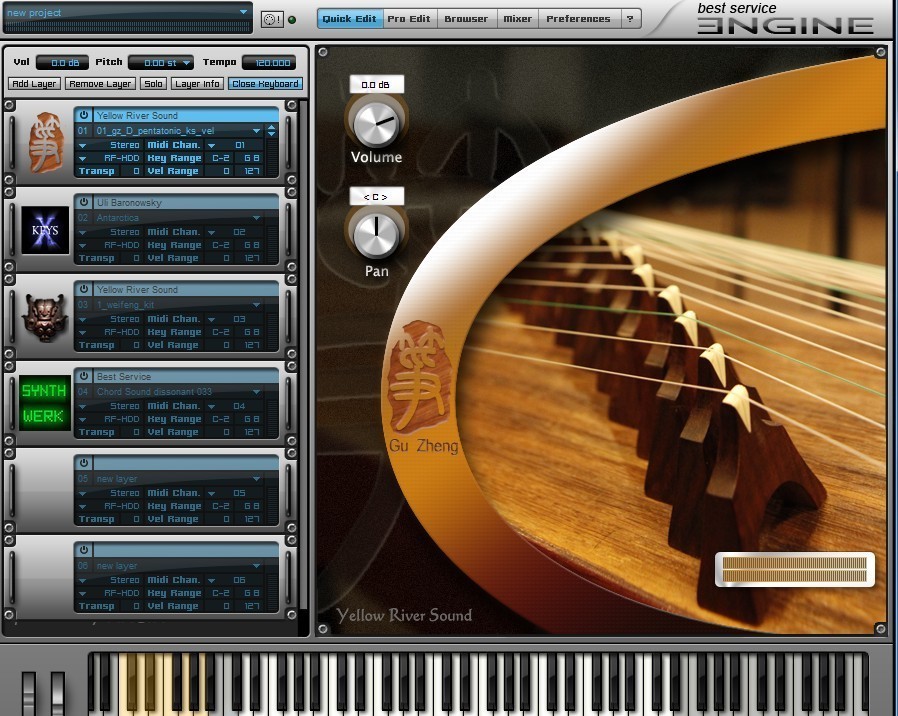Toggle power for the Uli Baronowsky layer
Image resolution: width=898 pixels, height=716 pixels.
[84, 203]
